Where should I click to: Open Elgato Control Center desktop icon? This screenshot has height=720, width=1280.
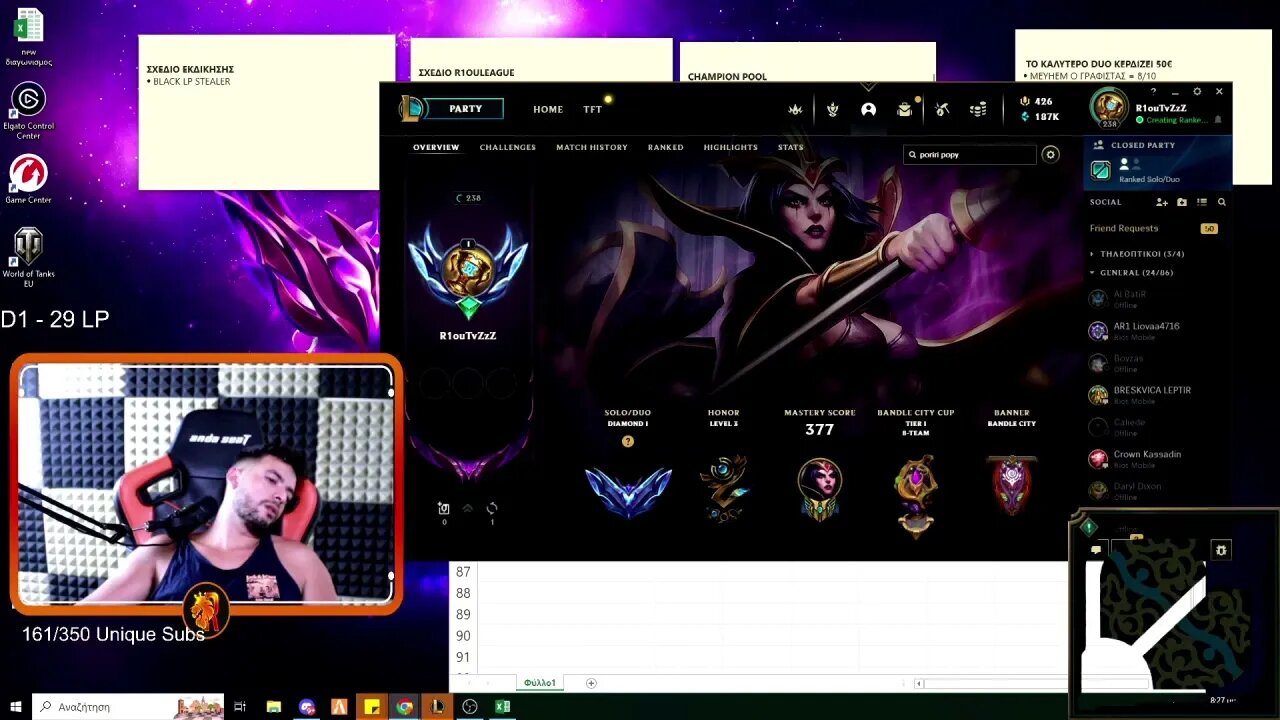tap(28, 108)
